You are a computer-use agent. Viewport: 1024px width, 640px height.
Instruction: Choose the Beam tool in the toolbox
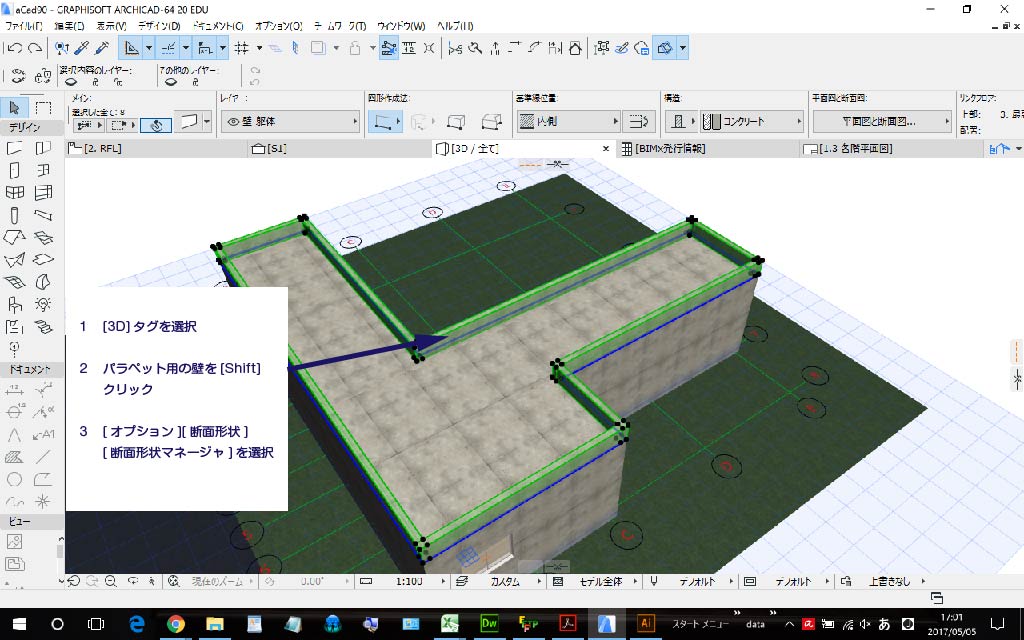click(x=43, y=216)
